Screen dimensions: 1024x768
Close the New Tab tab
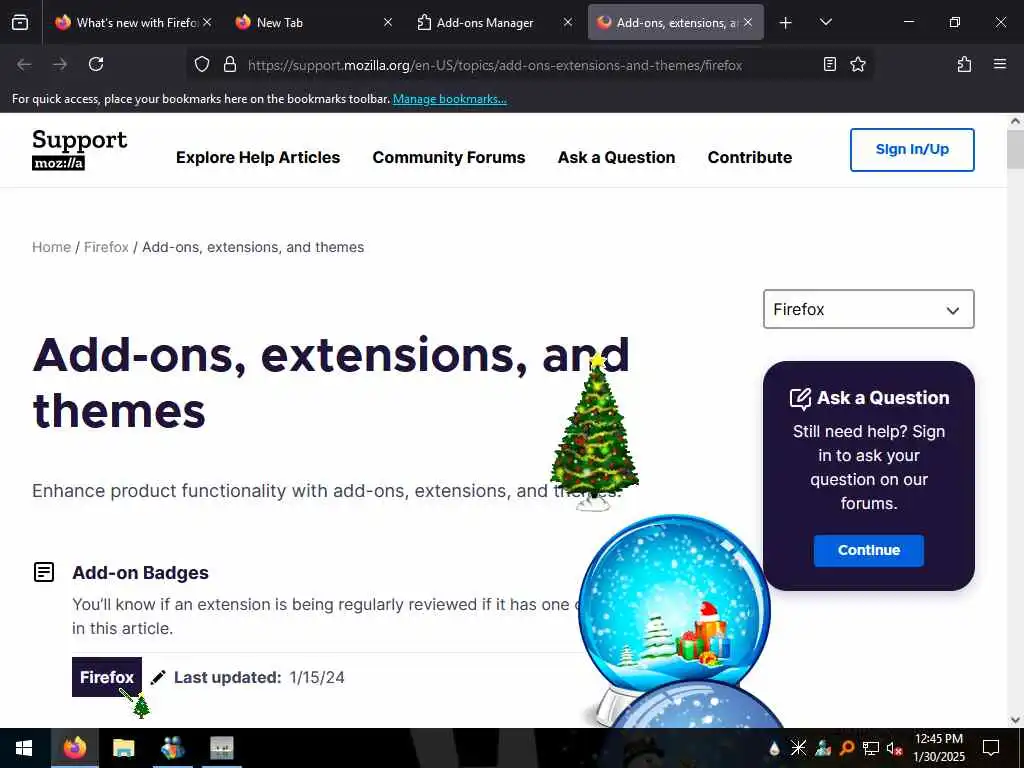coord(388,22)
